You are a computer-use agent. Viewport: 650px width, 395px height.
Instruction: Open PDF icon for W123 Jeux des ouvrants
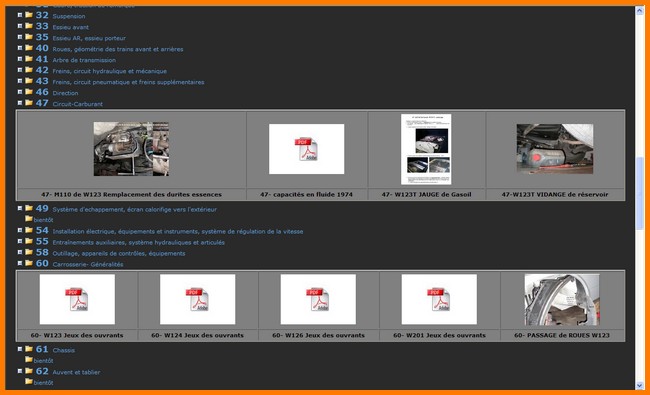[x=77, y=299]
